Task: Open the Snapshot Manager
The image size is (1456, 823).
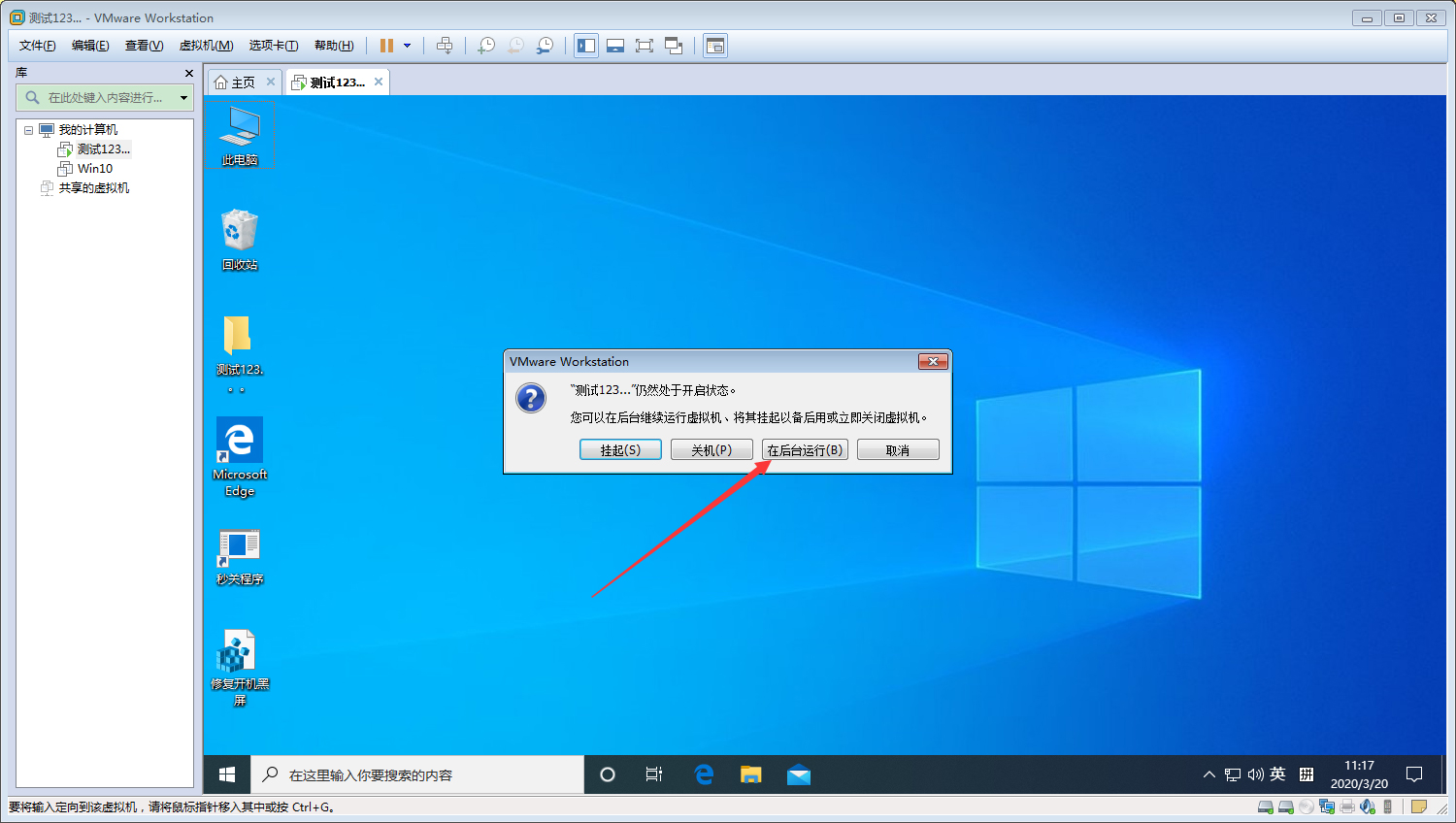Action: click(544, 45)
